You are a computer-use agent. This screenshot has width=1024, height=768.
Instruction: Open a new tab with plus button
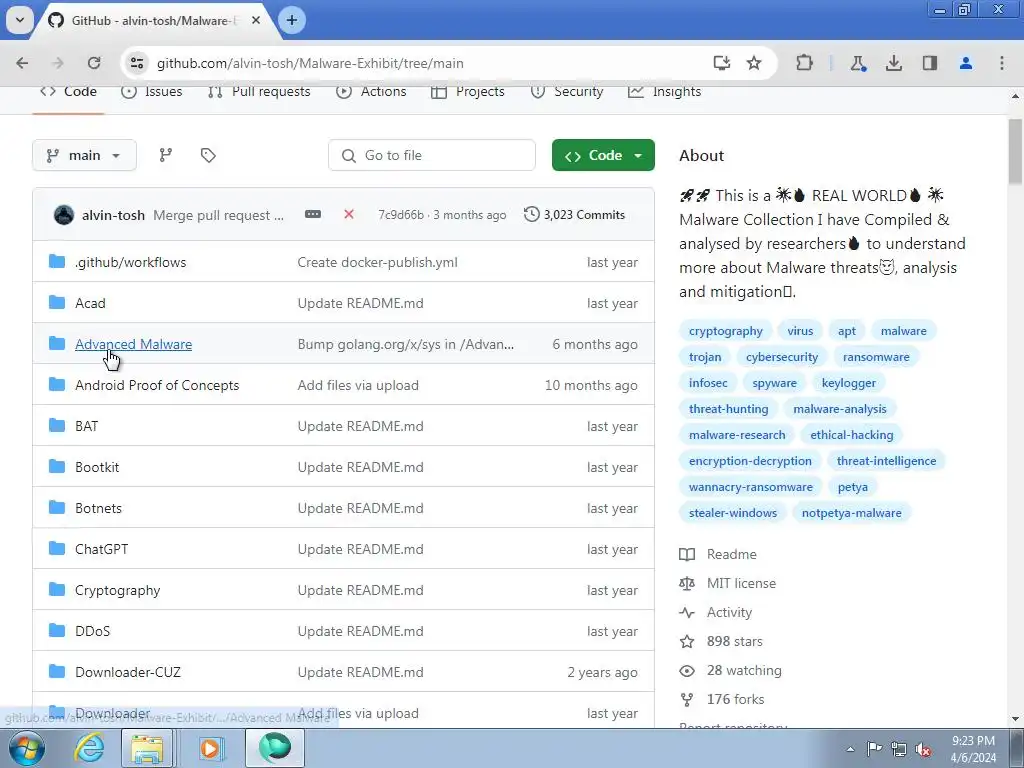(292, 20)
